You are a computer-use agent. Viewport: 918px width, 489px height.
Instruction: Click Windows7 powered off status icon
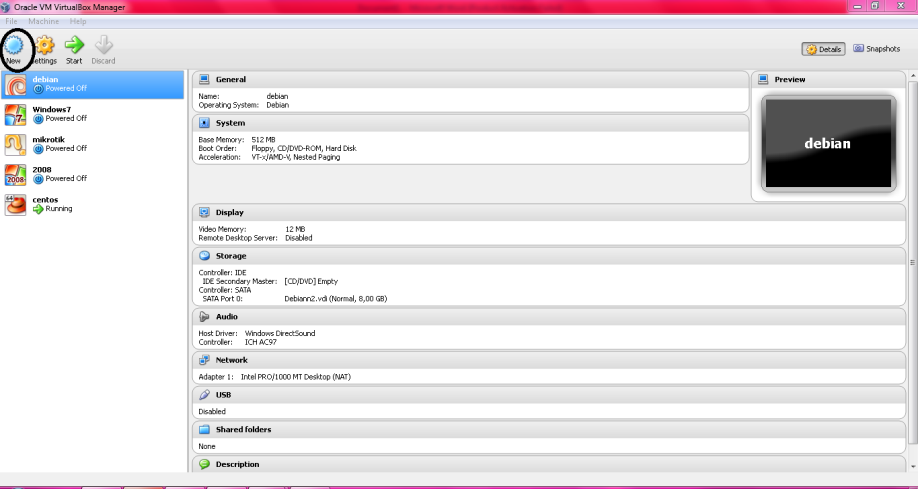pos(38,119)
